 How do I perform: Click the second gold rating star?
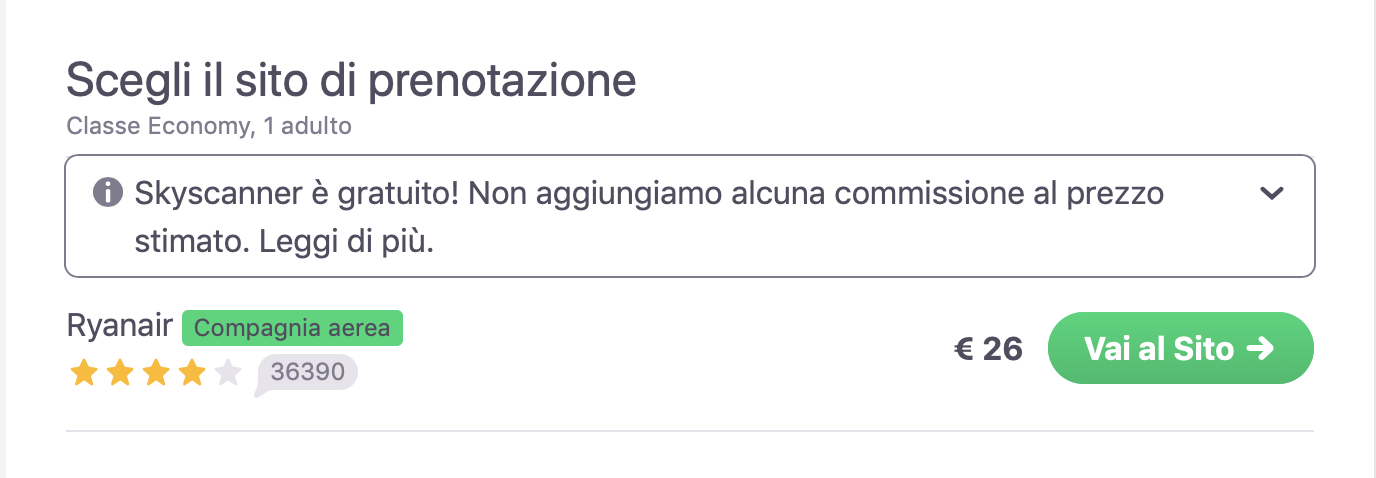[x=120, y=374]
